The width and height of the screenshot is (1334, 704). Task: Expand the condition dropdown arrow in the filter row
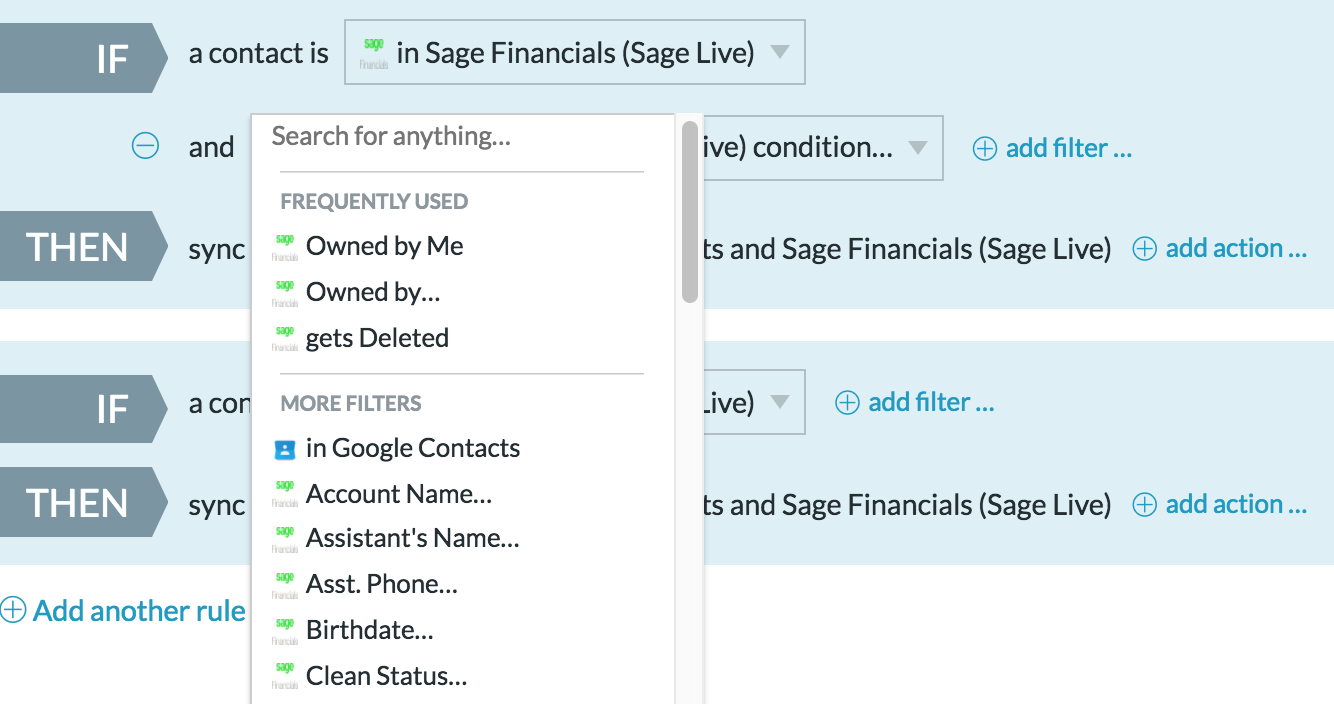[917, 148]
